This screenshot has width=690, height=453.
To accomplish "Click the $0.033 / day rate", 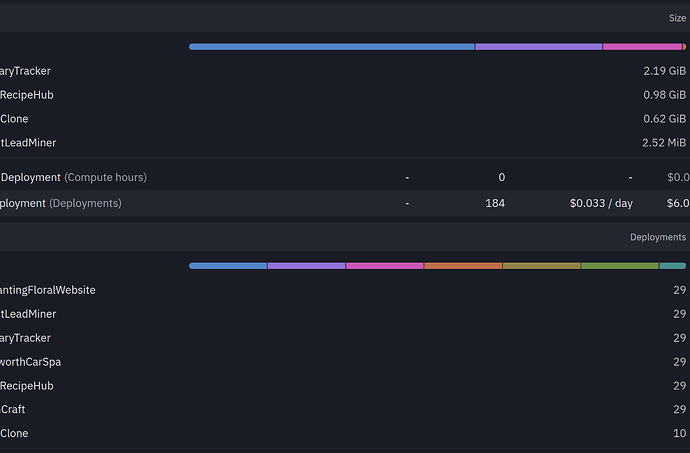I will tap(601, 203).
